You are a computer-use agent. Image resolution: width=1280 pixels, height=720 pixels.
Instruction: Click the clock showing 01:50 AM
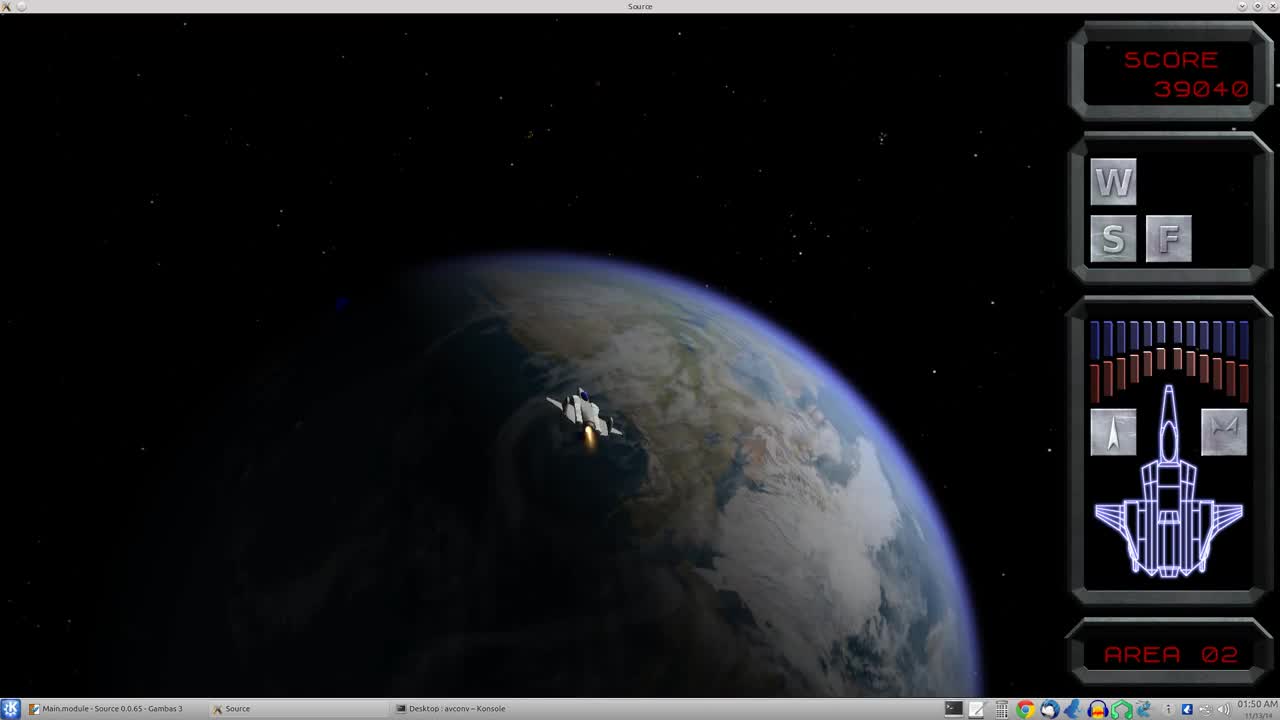(1257, 704)
